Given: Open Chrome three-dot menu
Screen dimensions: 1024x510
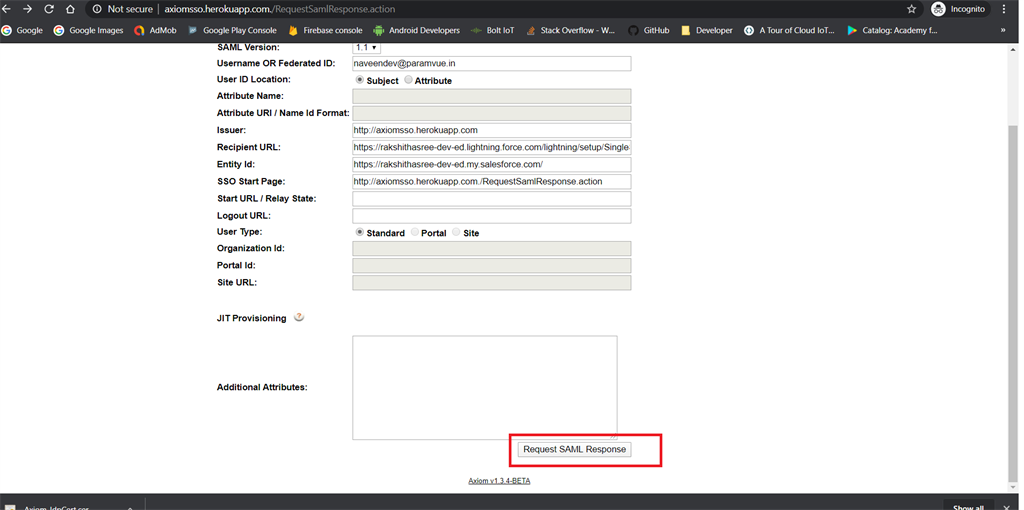Looking at the screenshot, I should [x=1004, y=9].
